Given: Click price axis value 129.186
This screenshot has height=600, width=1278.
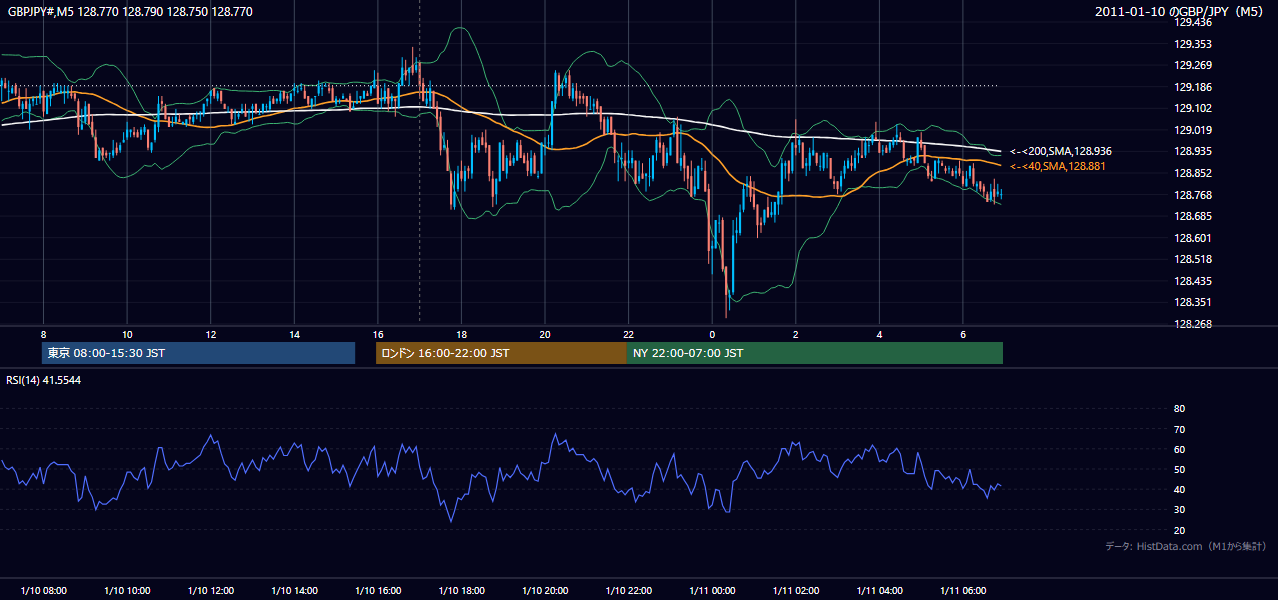Looking at the screenshot, I should point(1194,87).
